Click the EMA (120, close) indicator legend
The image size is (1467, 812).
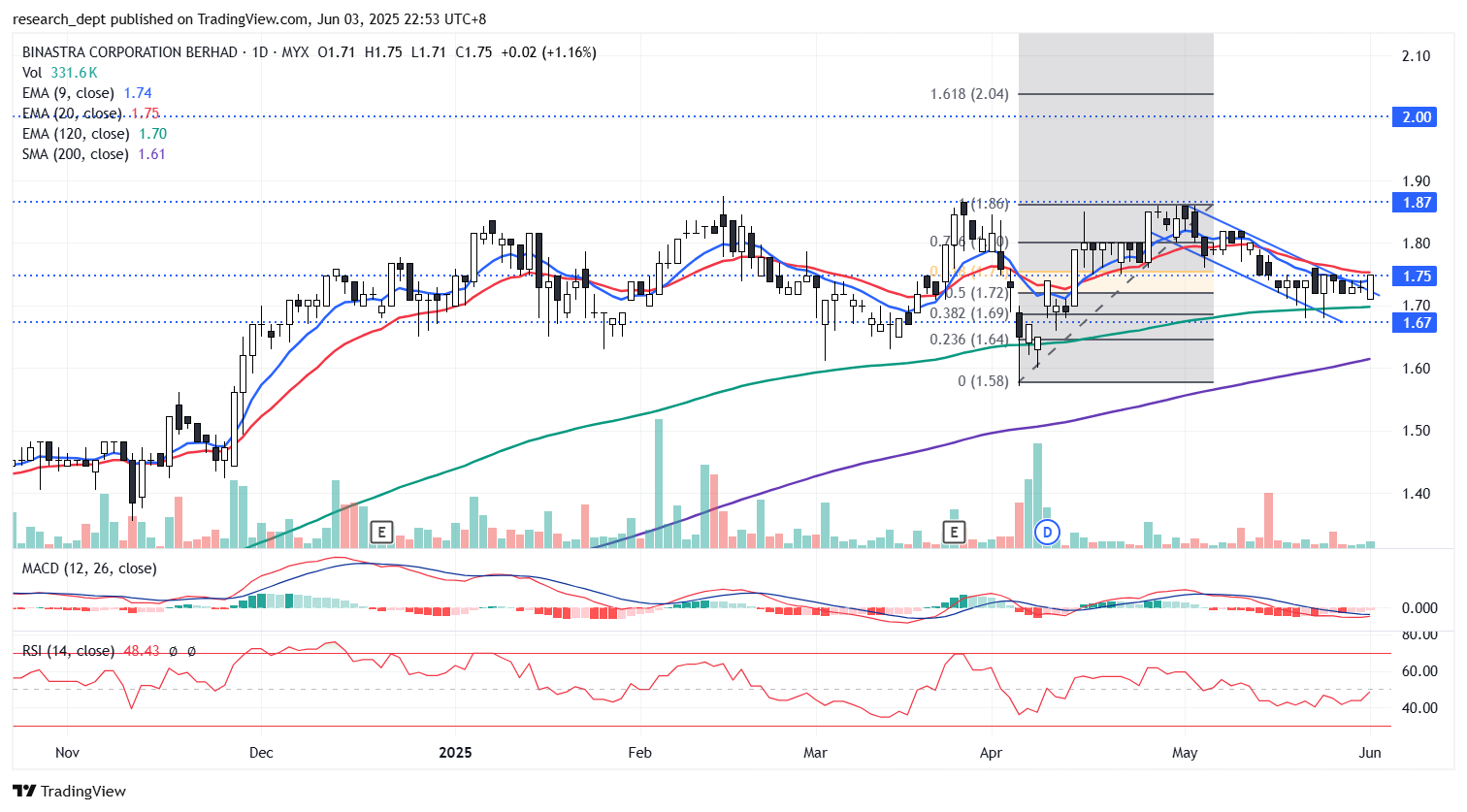point(95,134)
